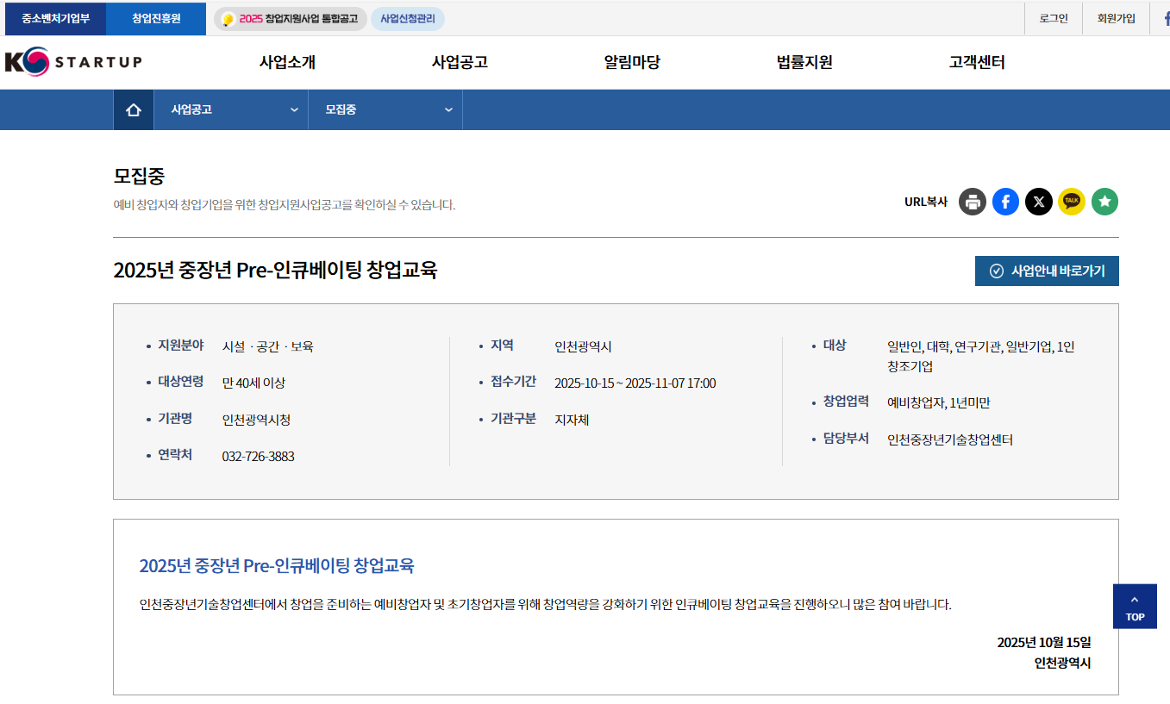Open the 사업소개 menu
Screen dimensions: 1170x704
click(x=286, y=62)
